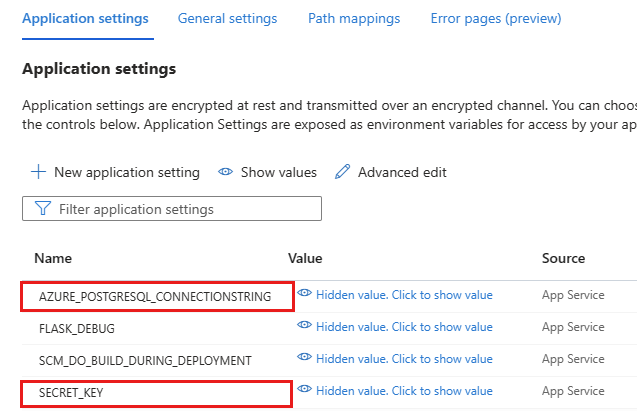The height and width of the screenshot is (411, 637).
Task: Click the eye icon in the AZURE_POSTGRESQL_CONNECTIONSTRING row
Action: coord(305,294)
